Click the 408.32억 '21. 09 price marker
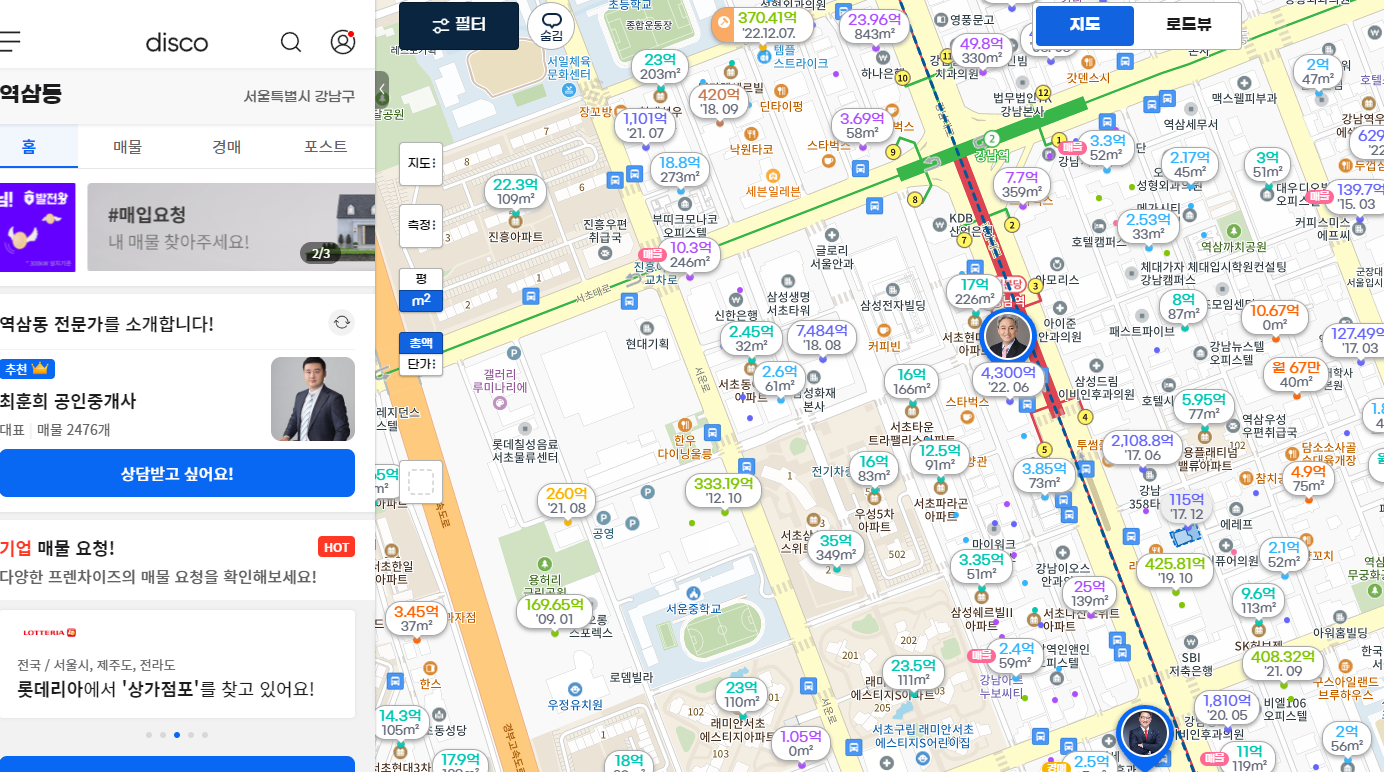The image size is (1384, 772). [1282, 663]
